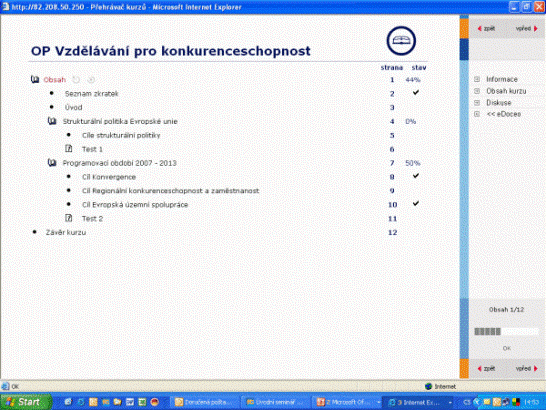Image resolution: width=546 pixels, height=410 pixels.
Task: Open Cíl Konvergence page
Action: [x=109, y=177]
